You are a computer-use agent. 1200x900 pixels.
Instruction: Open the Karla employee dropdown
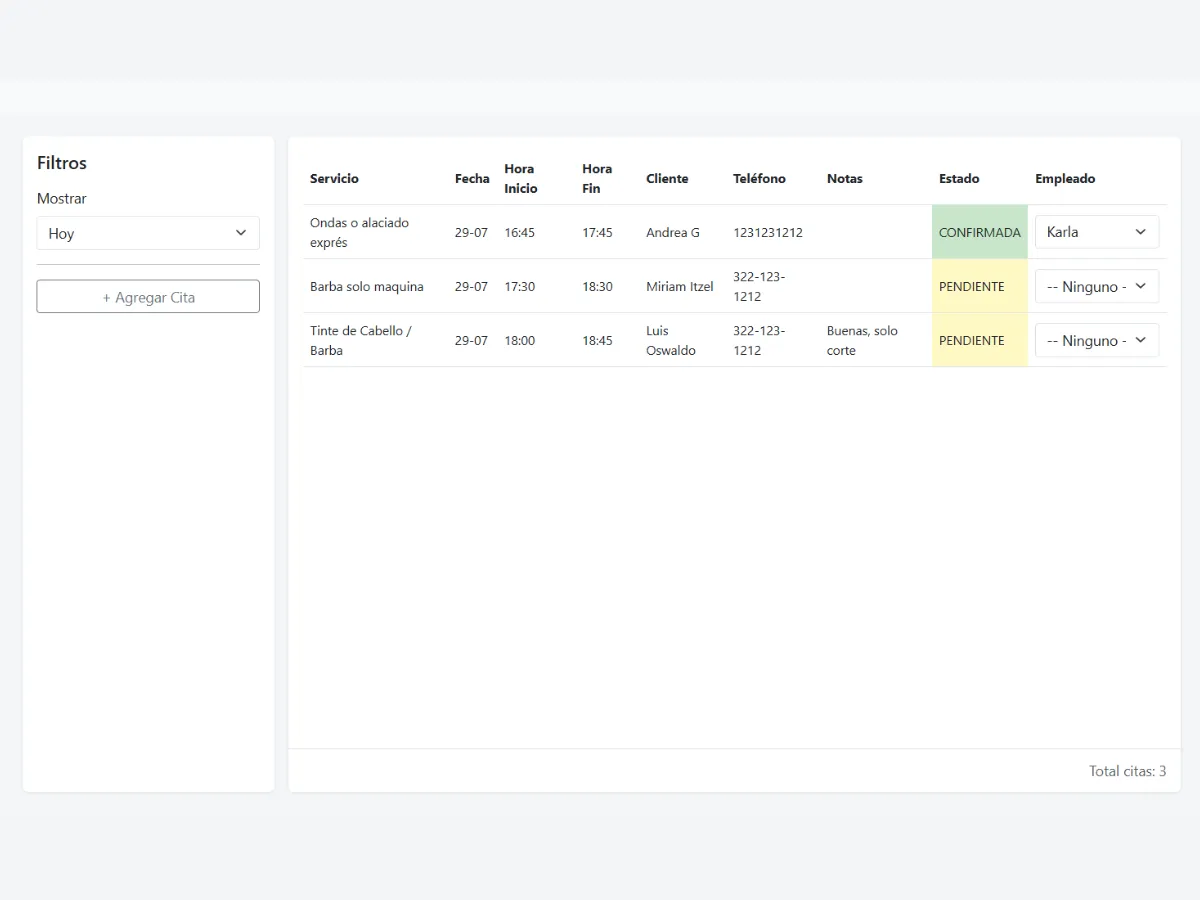coord(1096,232)
